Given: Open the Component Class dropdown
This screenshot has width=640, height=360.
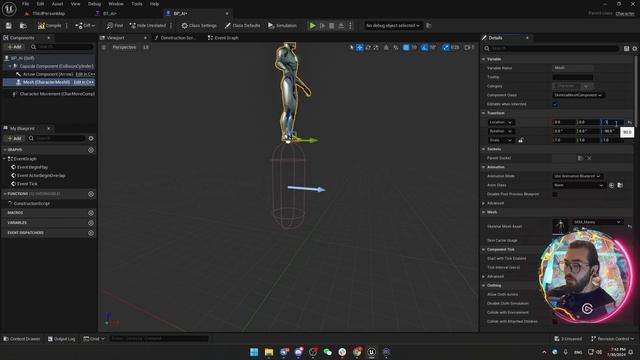Looking at the screenshot, I should pyautogui.click(x=578, y=95).
